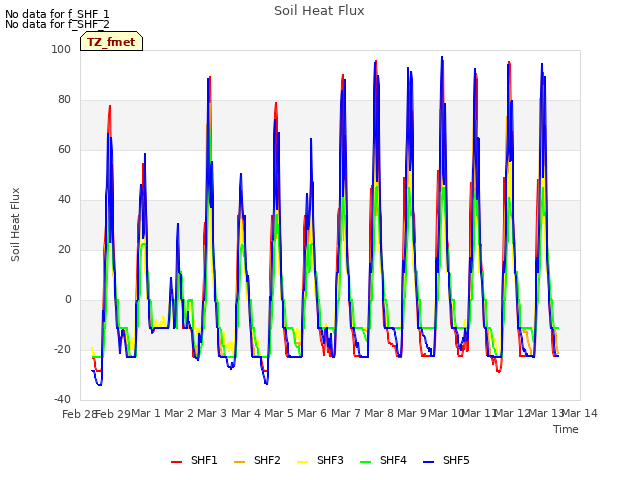Click the SHF3 legend label
The height and width of the screenshot is (480, 640).
tap(330, 460)
